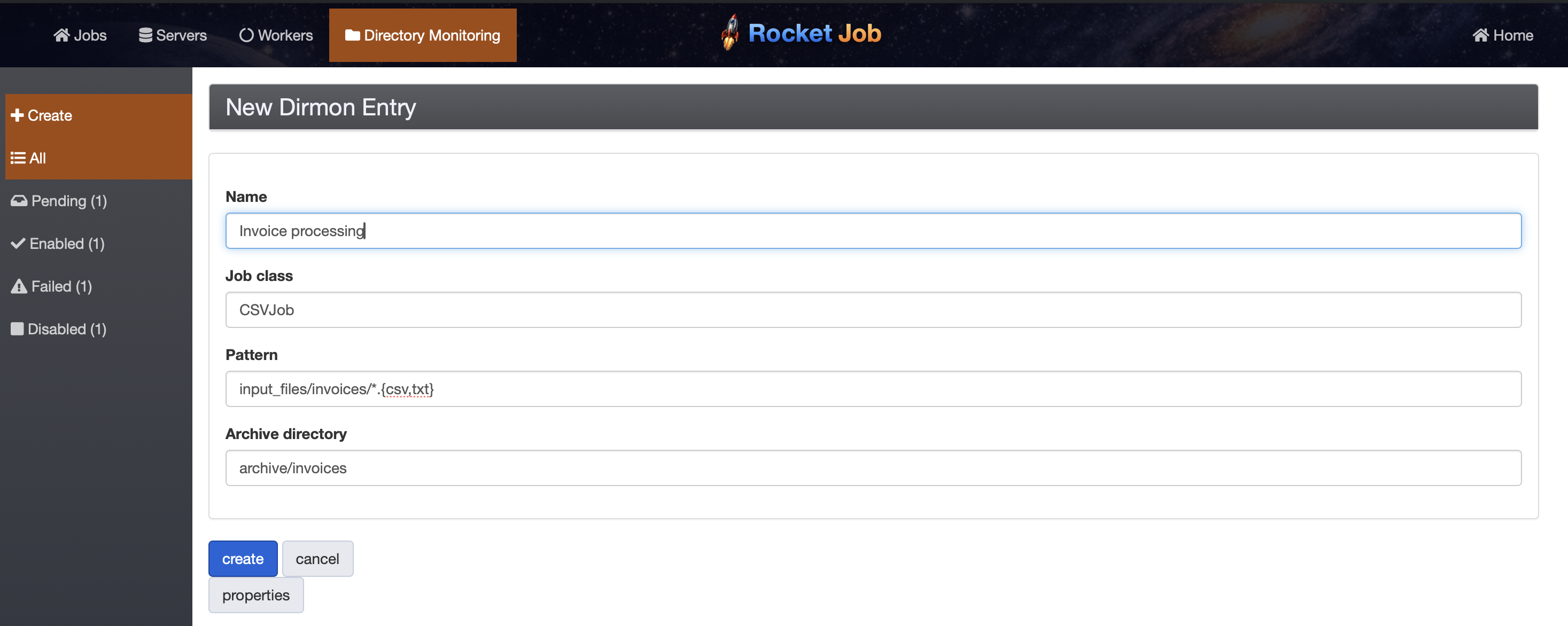Image resolution: width=1568 pixels, height=626 pixels.
Task: Filter by Disabled (1) entries
Action: tap(99, 329)
